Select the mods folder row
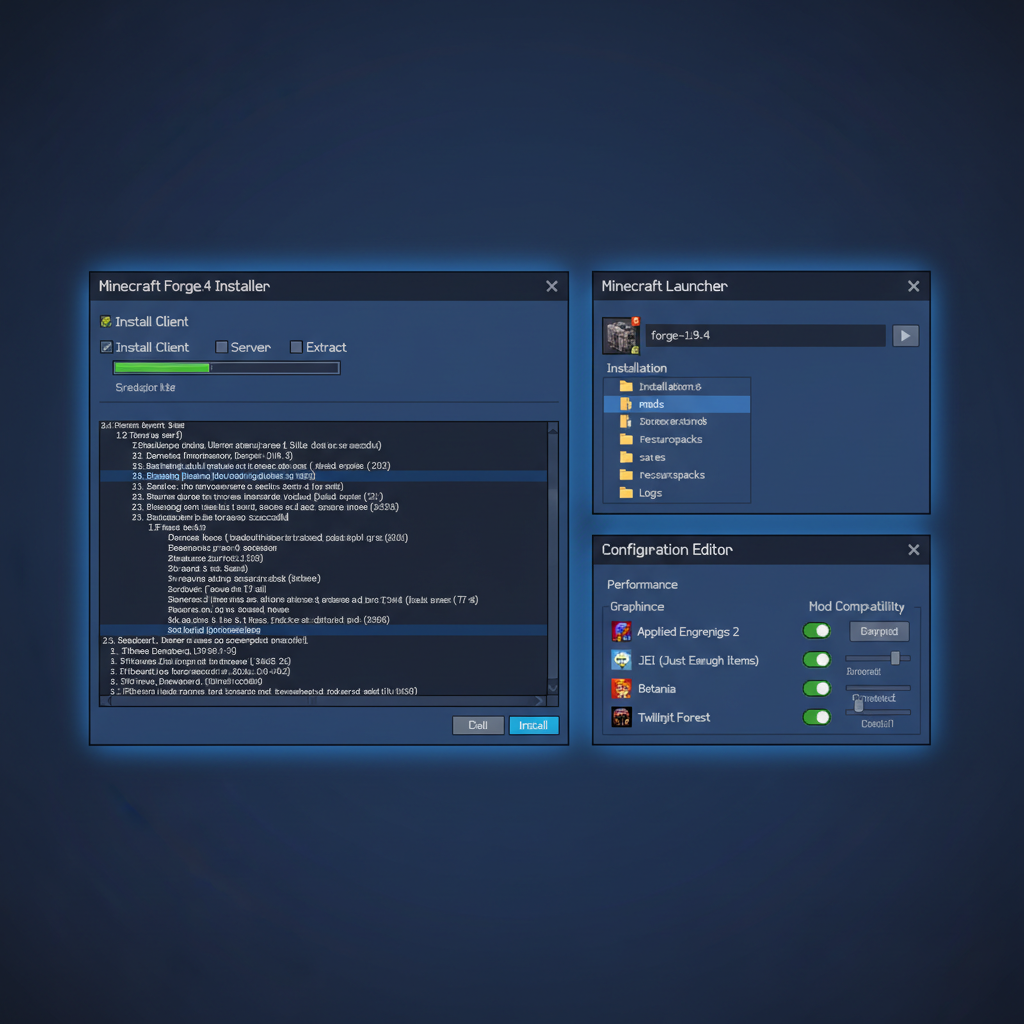The height and width of the screenshot is (1024, 1024). (677, 404)
